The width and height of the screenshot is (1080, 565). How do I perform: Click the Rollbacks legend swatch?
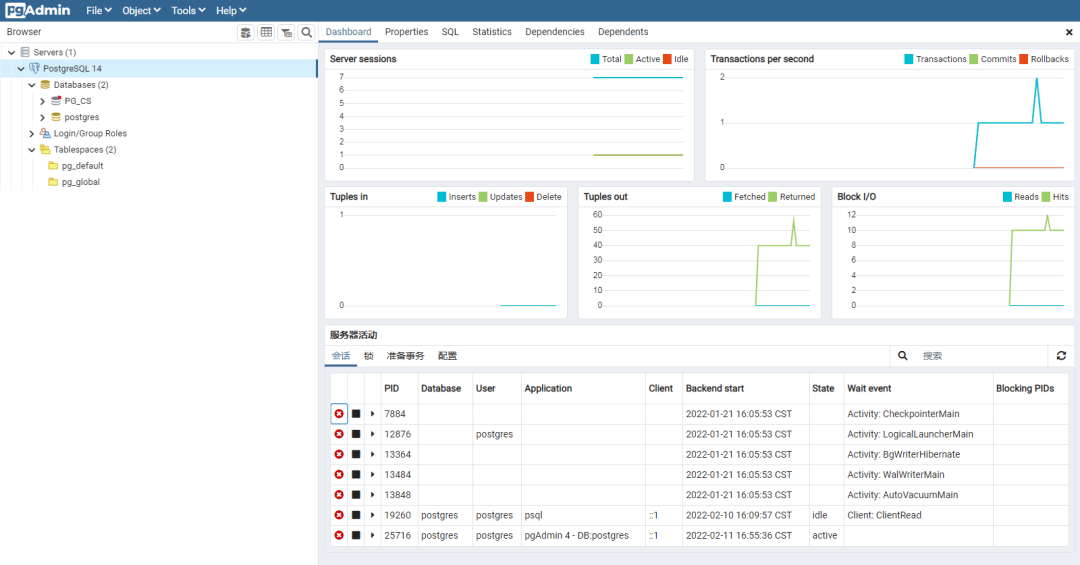click(x=1024, y=59)
